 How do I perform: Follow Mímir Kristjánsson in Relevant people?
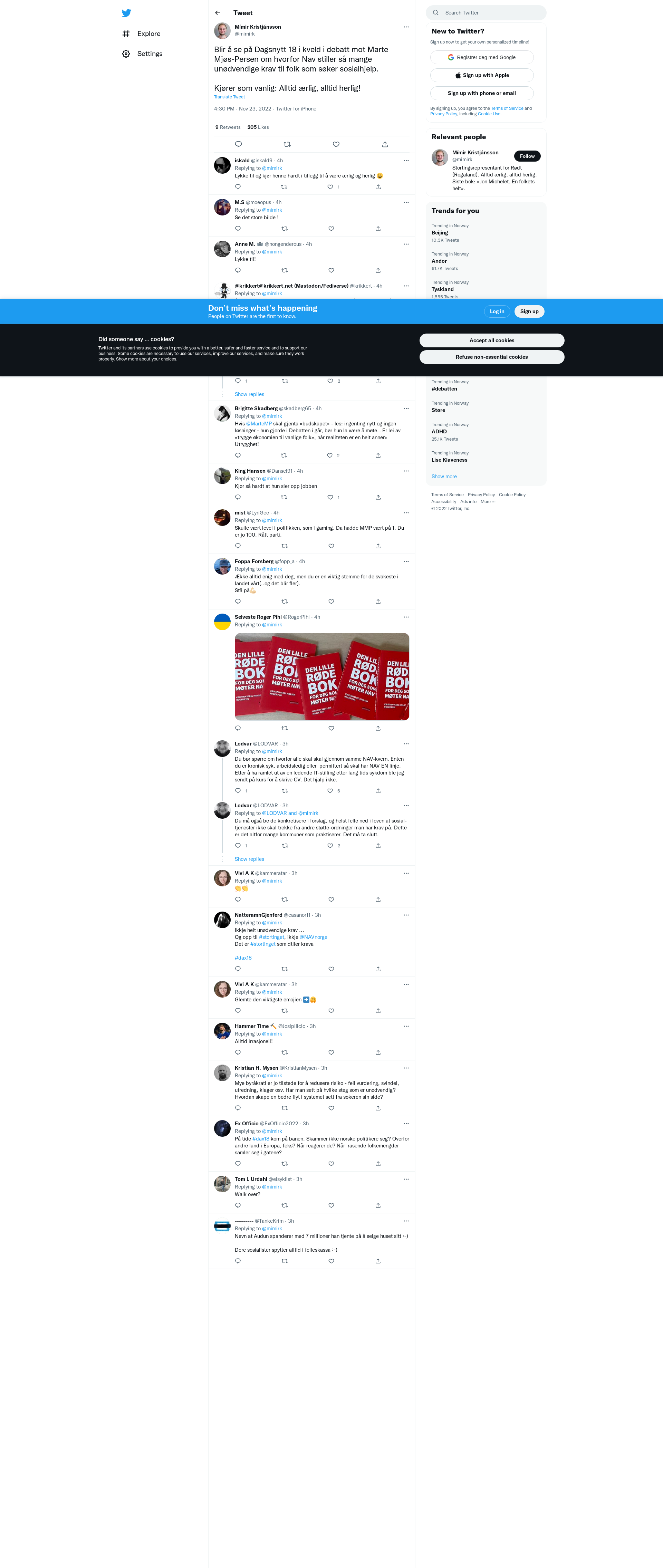pyautogui.click(x=527, y=156)
